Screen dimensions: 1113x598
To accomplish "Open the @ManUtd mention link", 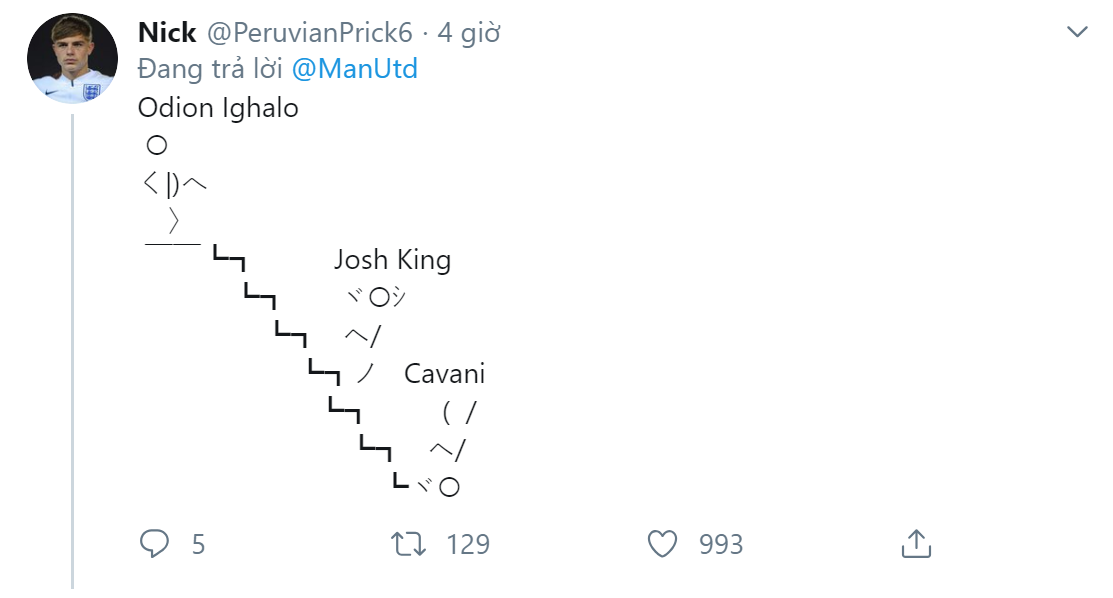I will pyautogui.click(x=355, y=69).
